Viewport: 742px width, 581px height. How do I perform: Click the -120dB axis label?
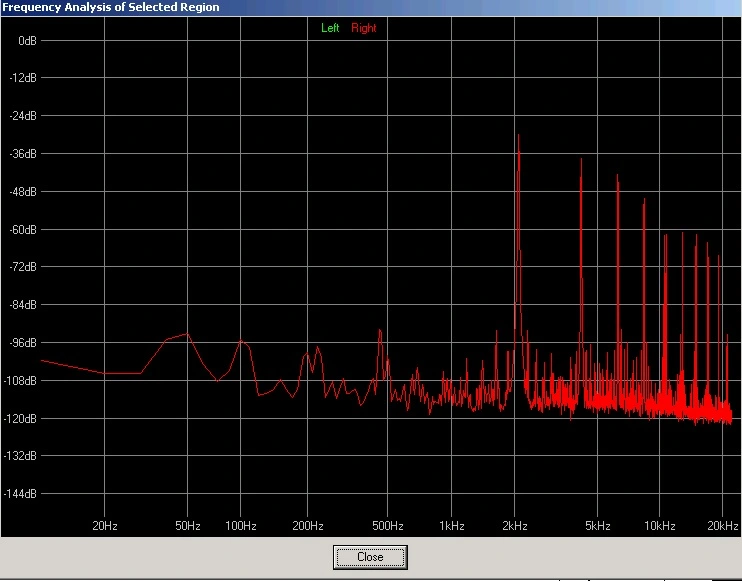tap(20, 418)
